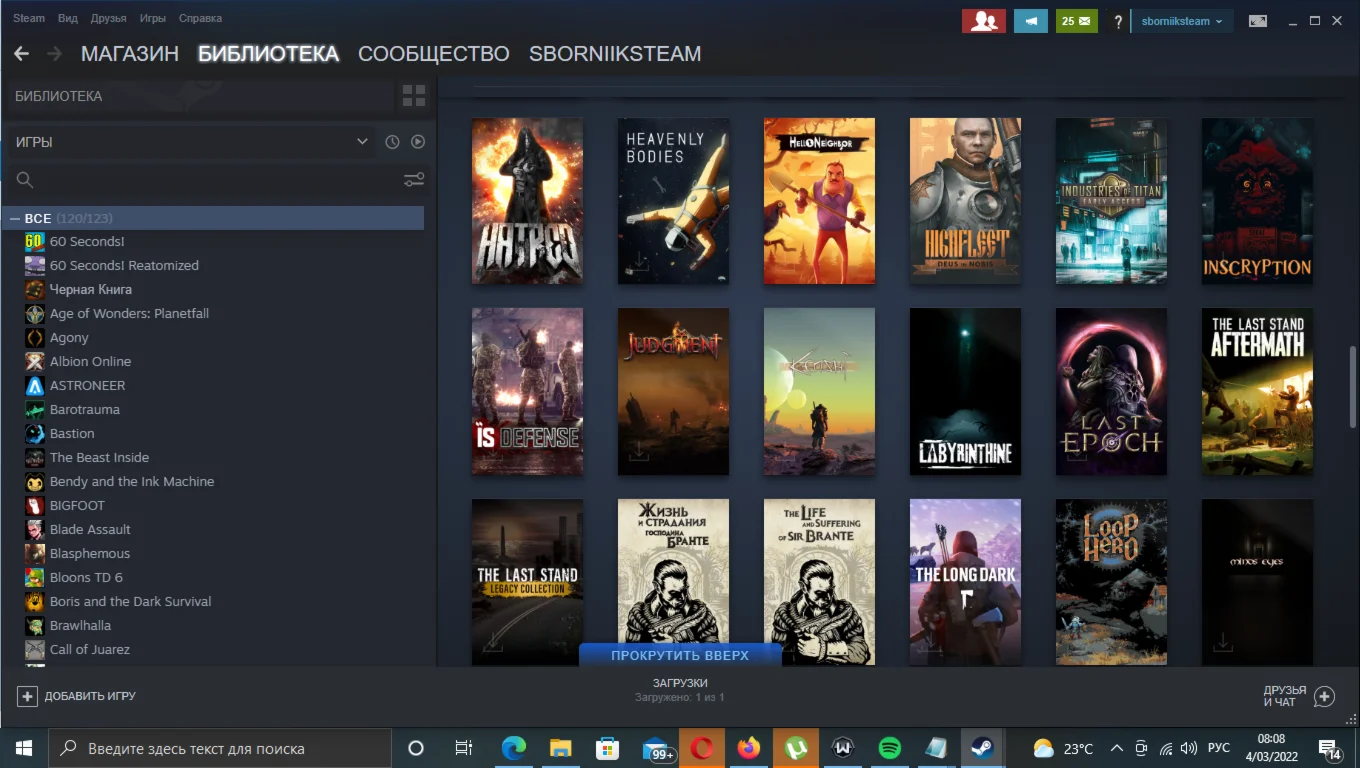
Task: Open Friends and Chat plus icon
Action: point(1324,696)
